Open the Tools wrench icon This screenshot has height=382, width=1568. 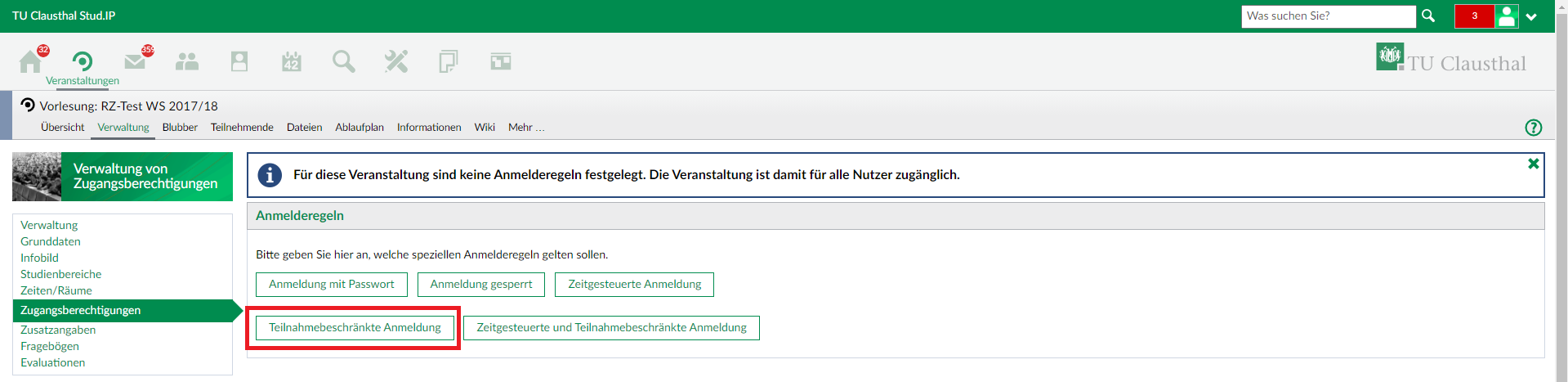point(396,61)
